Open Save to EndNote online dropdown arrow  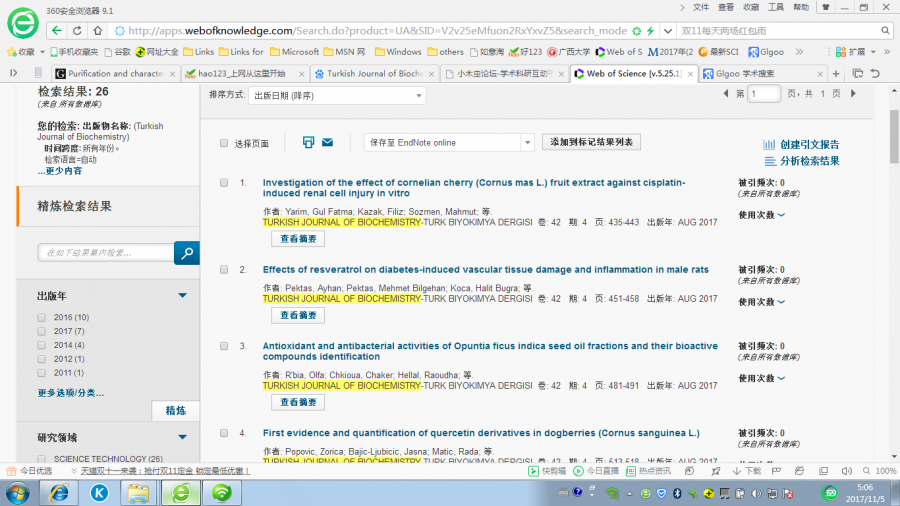click(x=527, y=143)
